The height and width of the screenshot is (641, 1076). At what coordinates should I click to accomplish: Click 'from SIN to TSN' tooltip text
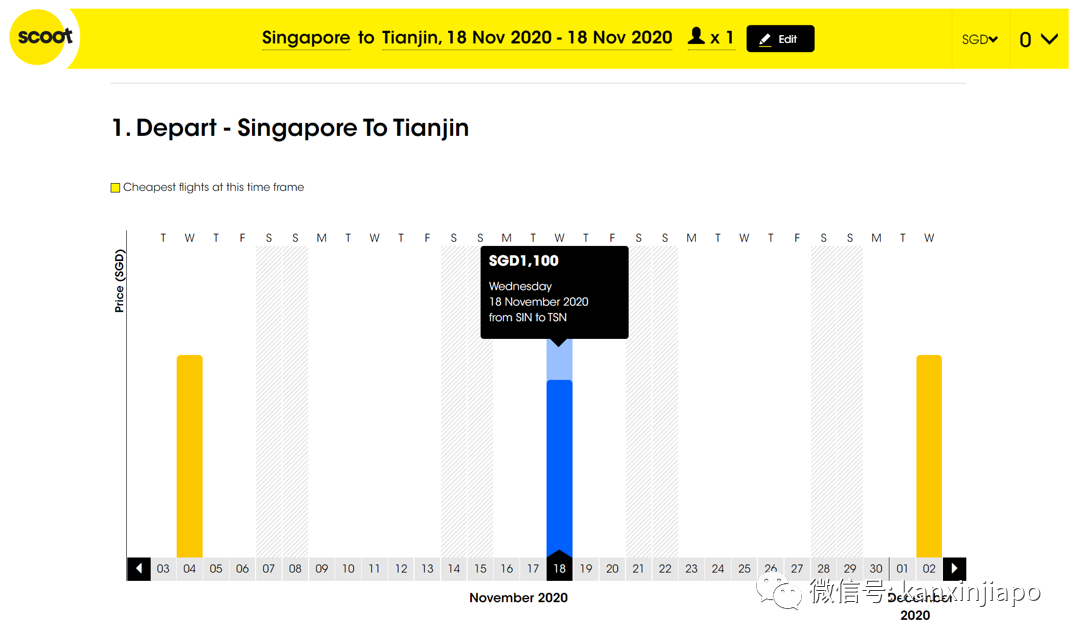tap(528, 317)
